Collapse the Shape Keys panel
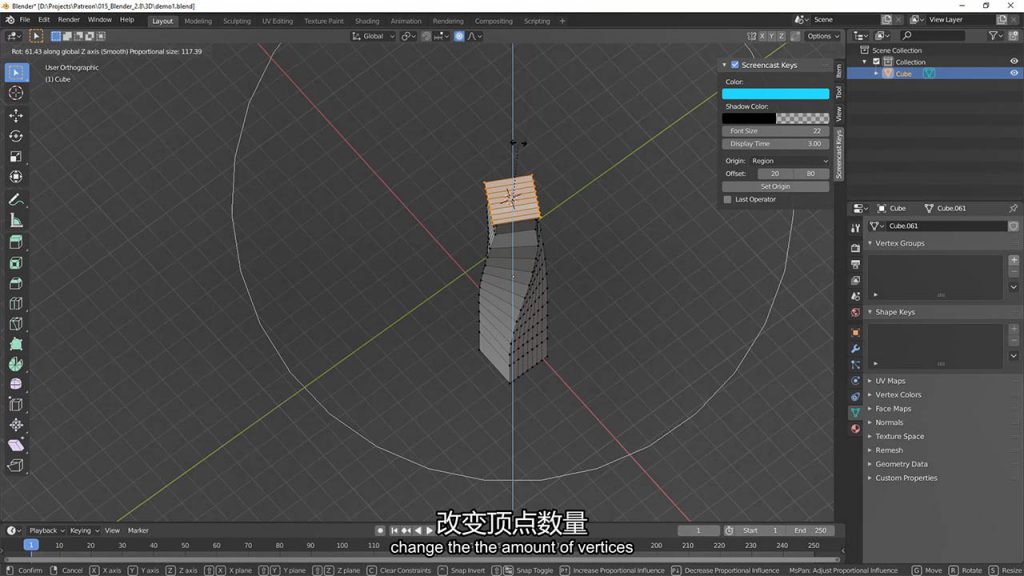1024x576 pixels. click(870, 312)
